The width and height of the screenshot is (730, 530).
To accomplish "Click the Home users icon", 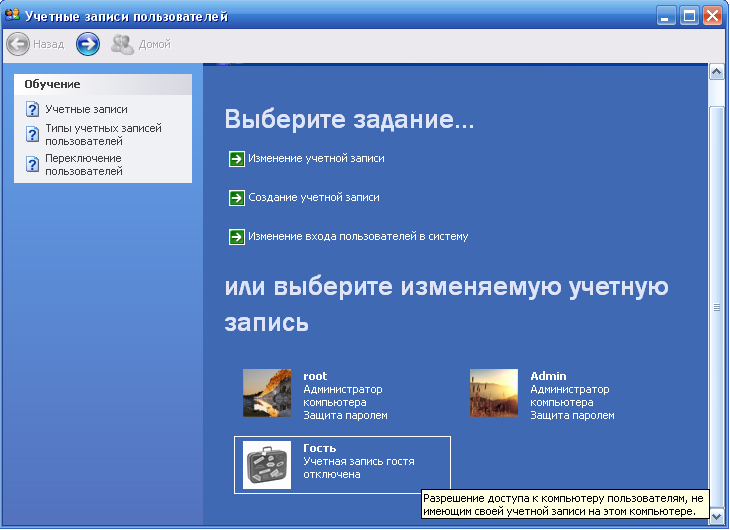I will pyautogui.click(x=122, y=45).
